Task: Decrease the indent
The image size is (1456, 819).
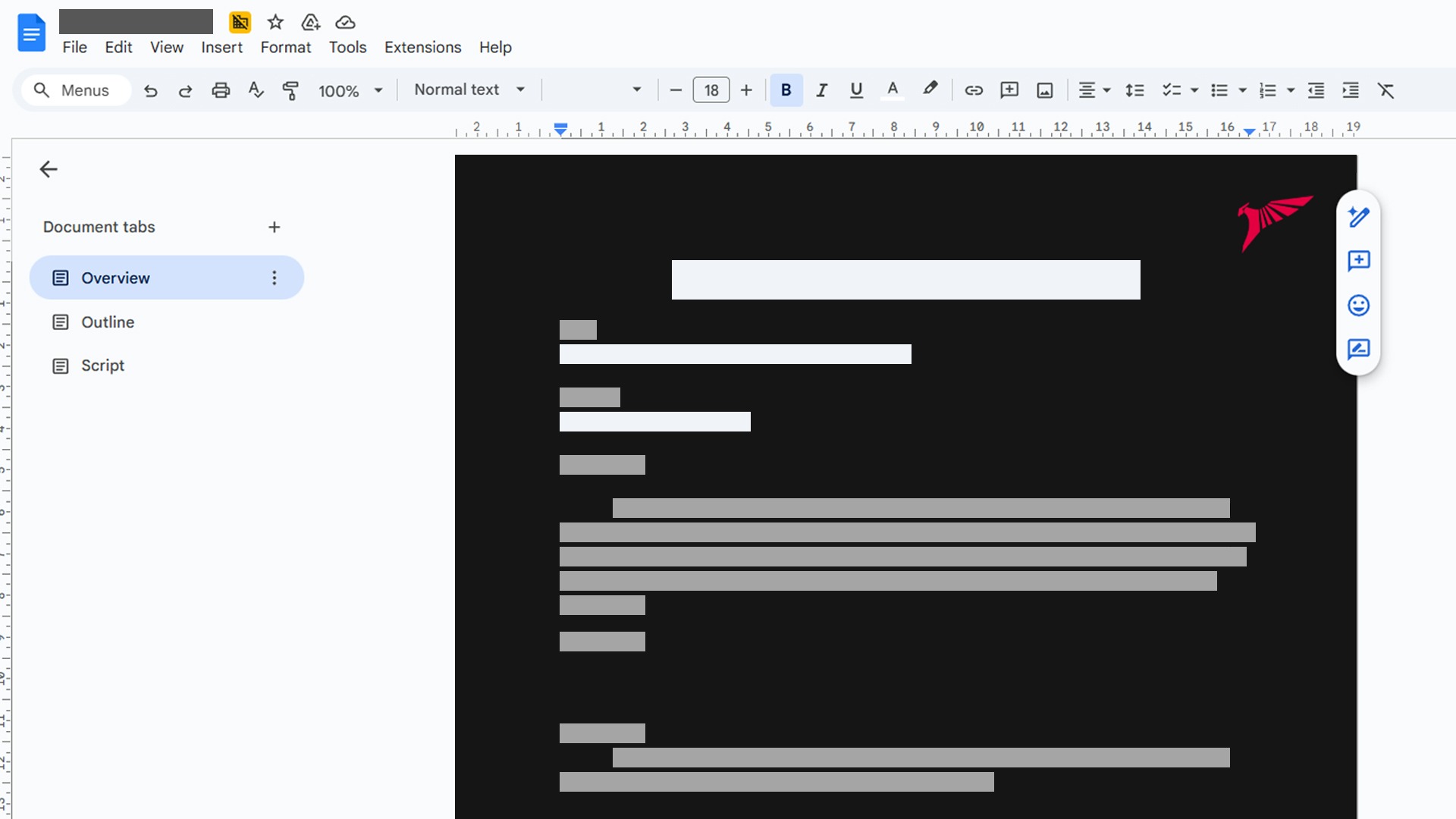Action: 1316,90
